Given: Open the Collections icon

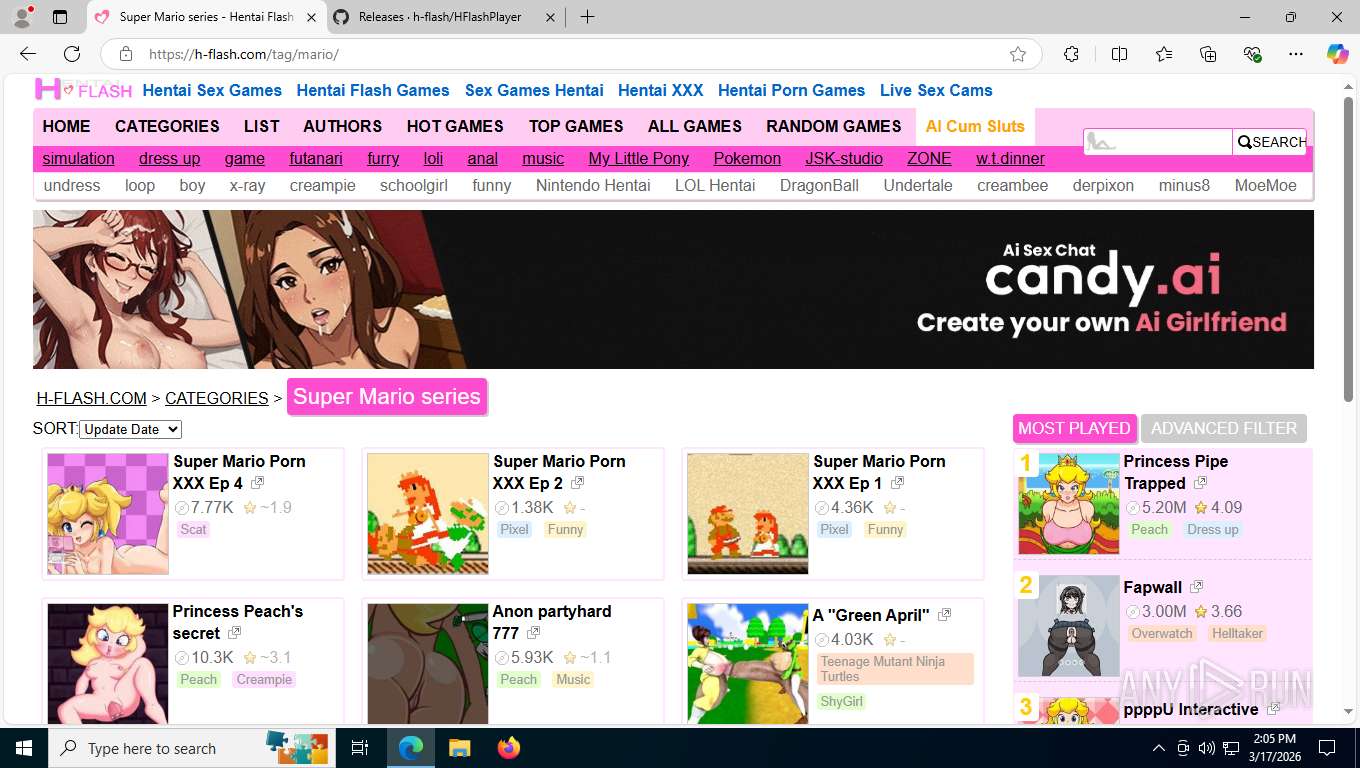Looking at the screenshot, I should (1208, 54).
